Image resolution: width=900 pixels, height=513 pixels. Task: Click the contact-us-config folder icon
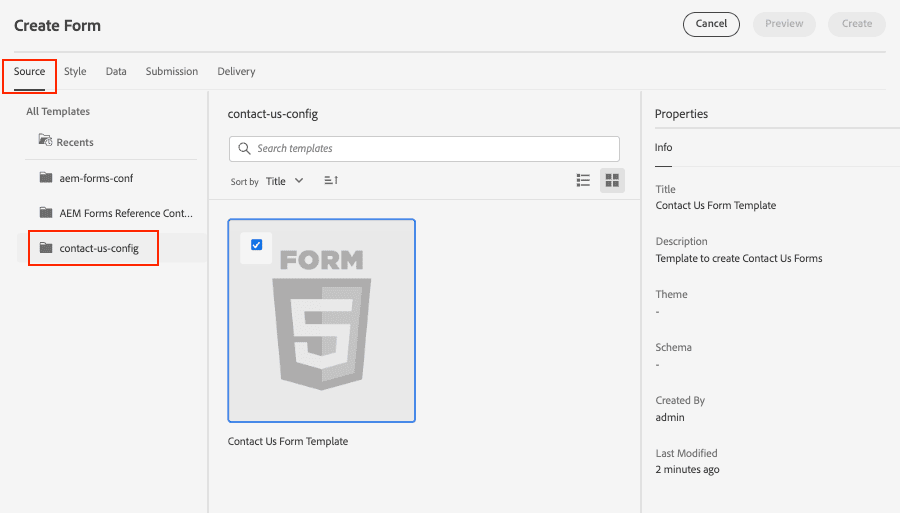coord(46,247)
